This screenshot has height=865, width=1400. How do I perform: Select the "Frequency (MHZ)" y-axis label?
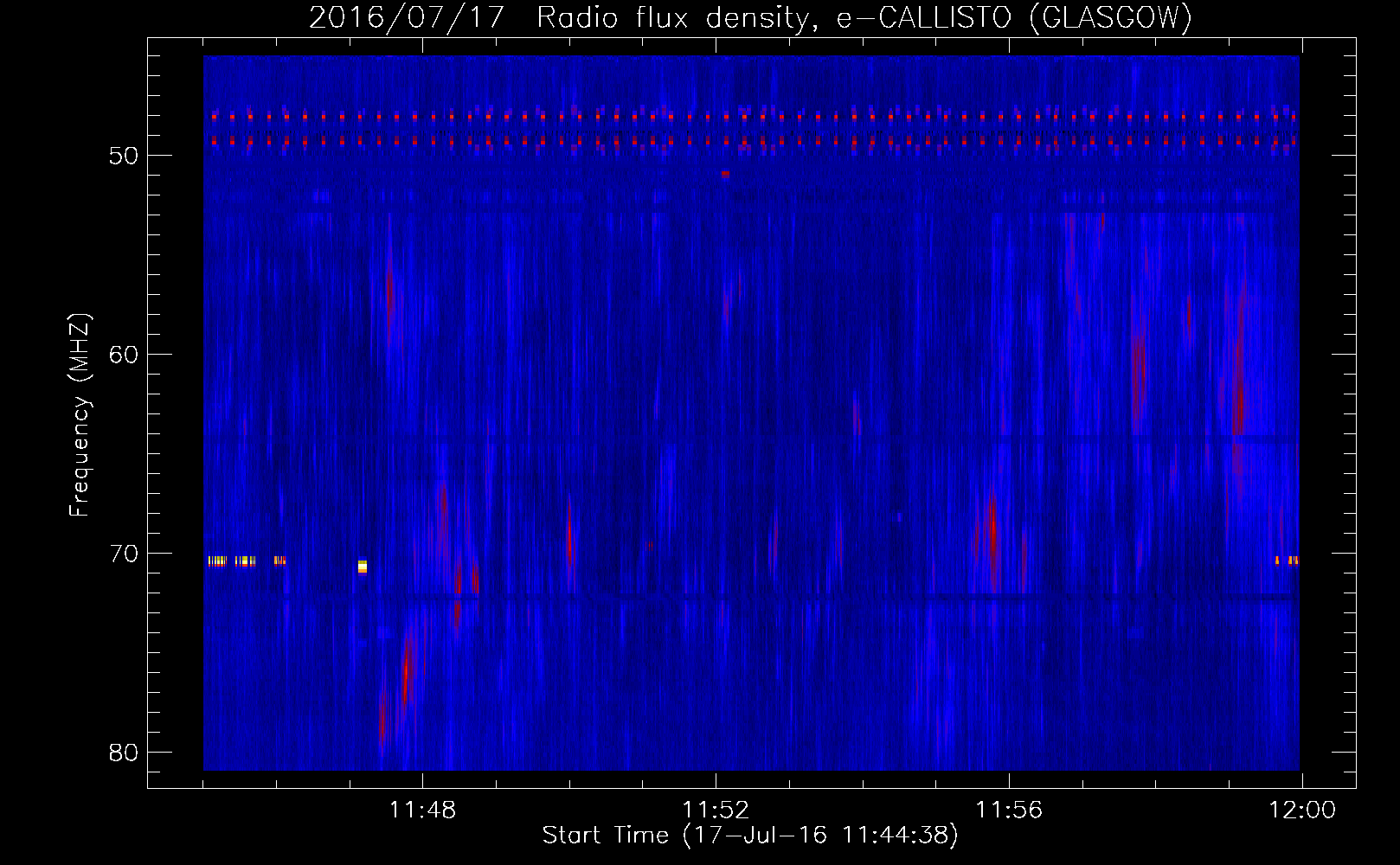pyautogui.click(x=80, y=415)
